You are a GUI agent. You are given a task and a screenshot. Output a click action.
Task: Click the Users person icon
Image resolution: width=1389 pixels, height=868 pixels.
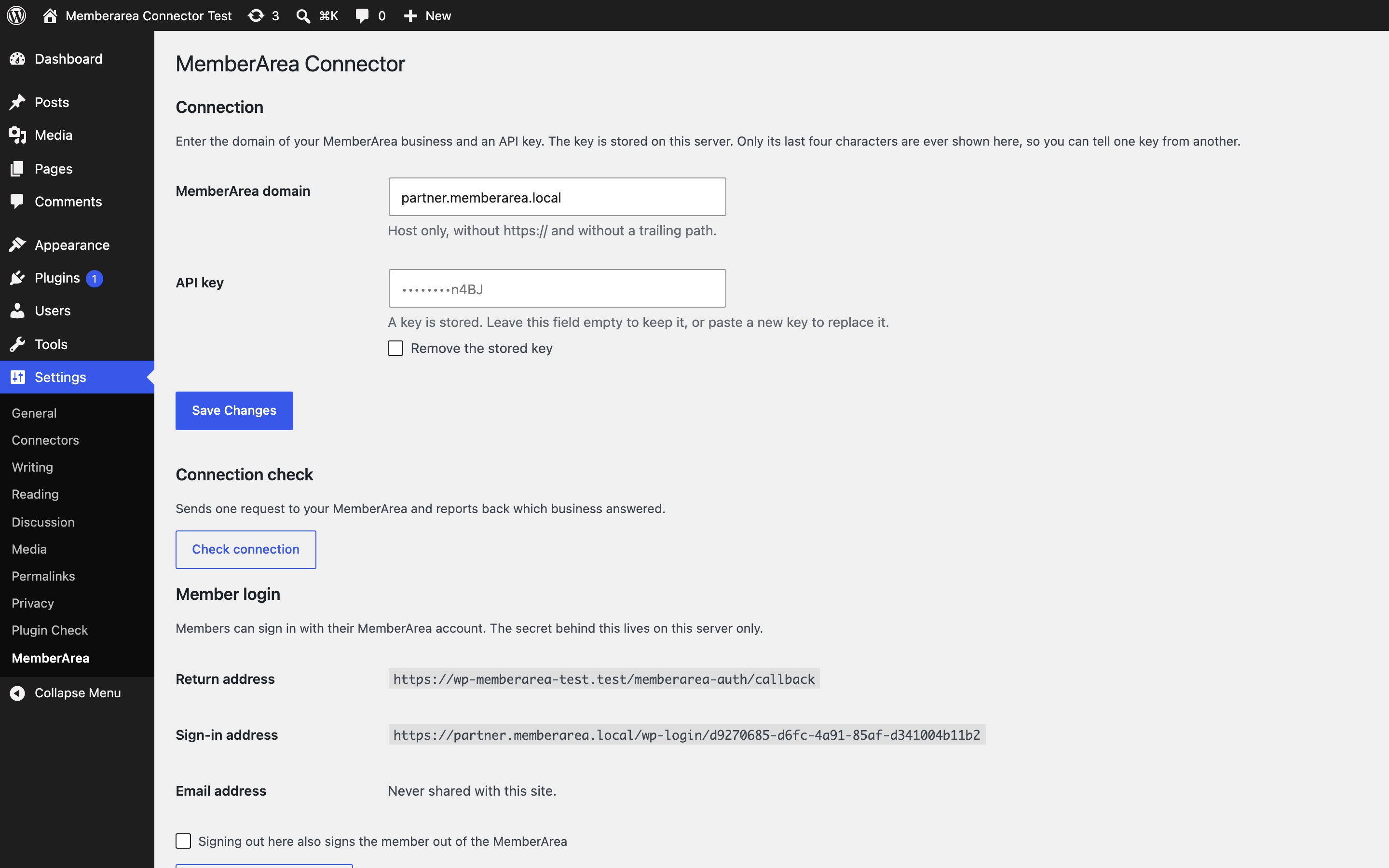(x=17, y=311)
